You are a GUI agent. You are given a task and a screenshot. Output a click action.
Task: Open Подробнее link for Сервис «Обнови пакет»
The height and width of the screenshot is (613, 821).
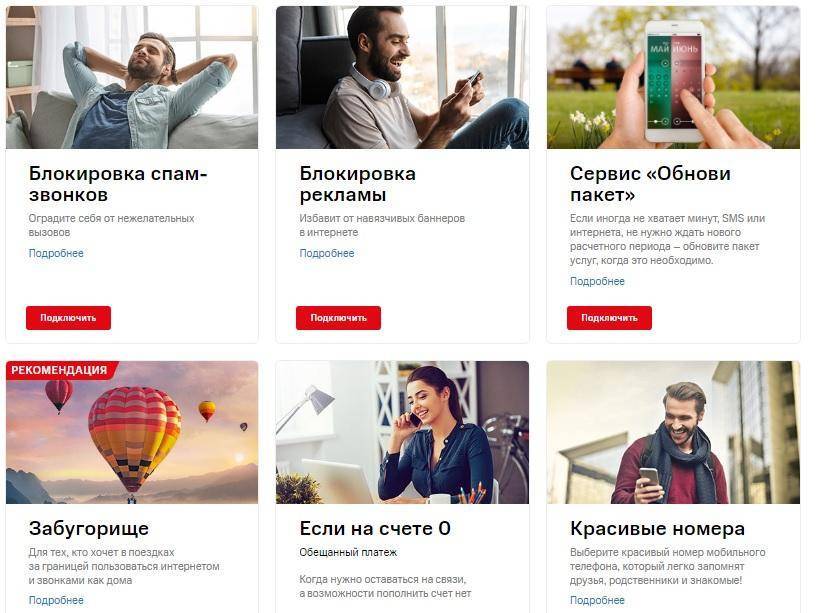(597, 281)
